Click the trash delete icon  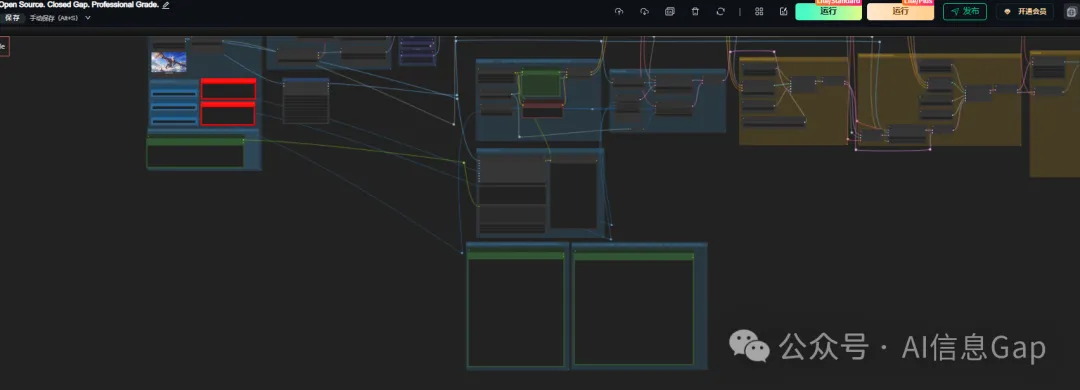(695, 12)
